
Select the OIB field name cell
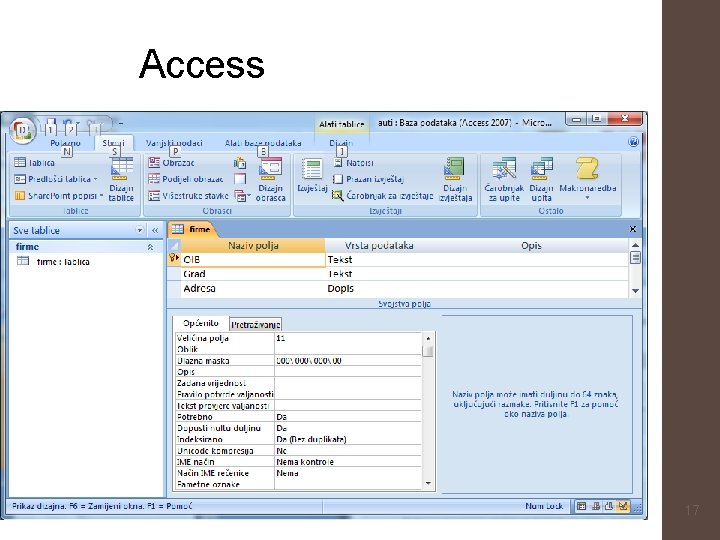pos(253,260)
